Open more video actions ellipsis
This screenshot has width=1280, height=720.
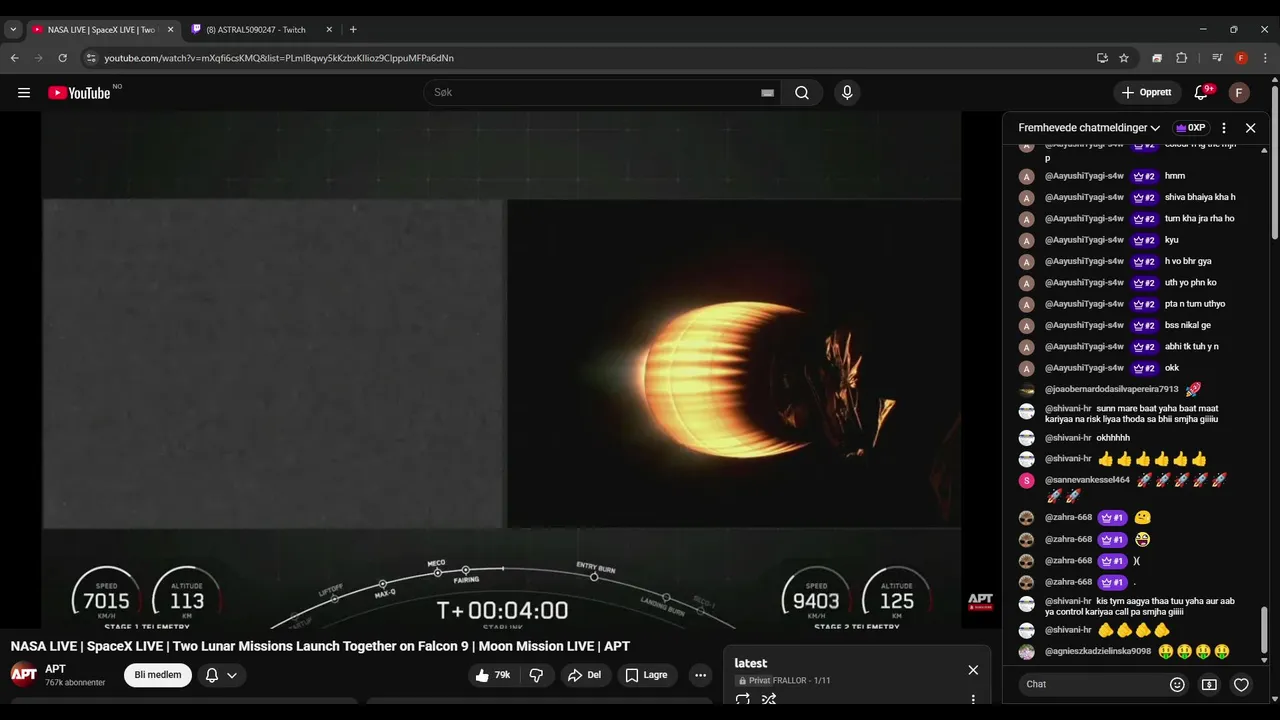[700, 675]
